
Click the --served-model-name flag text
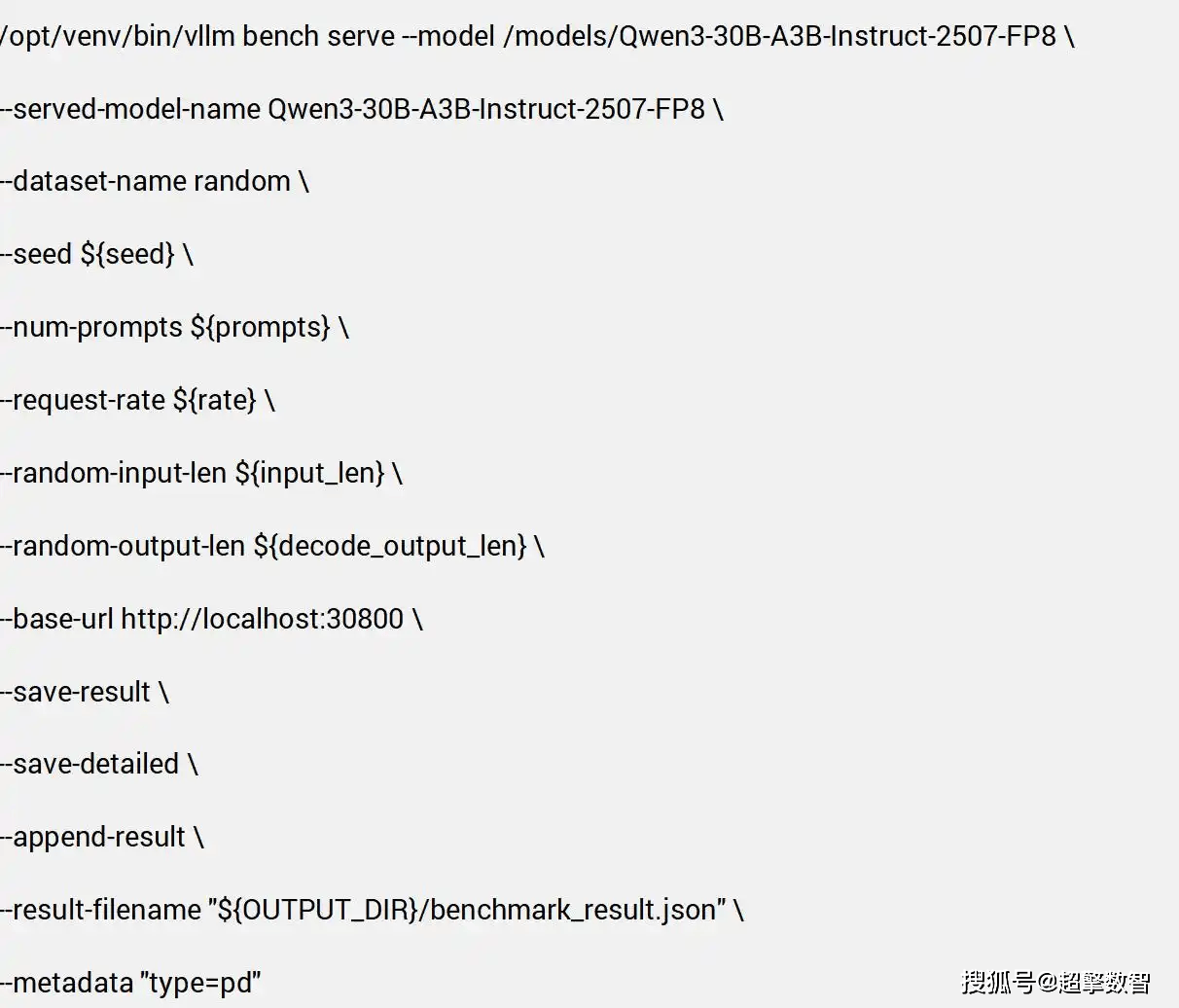coord(131,109)
